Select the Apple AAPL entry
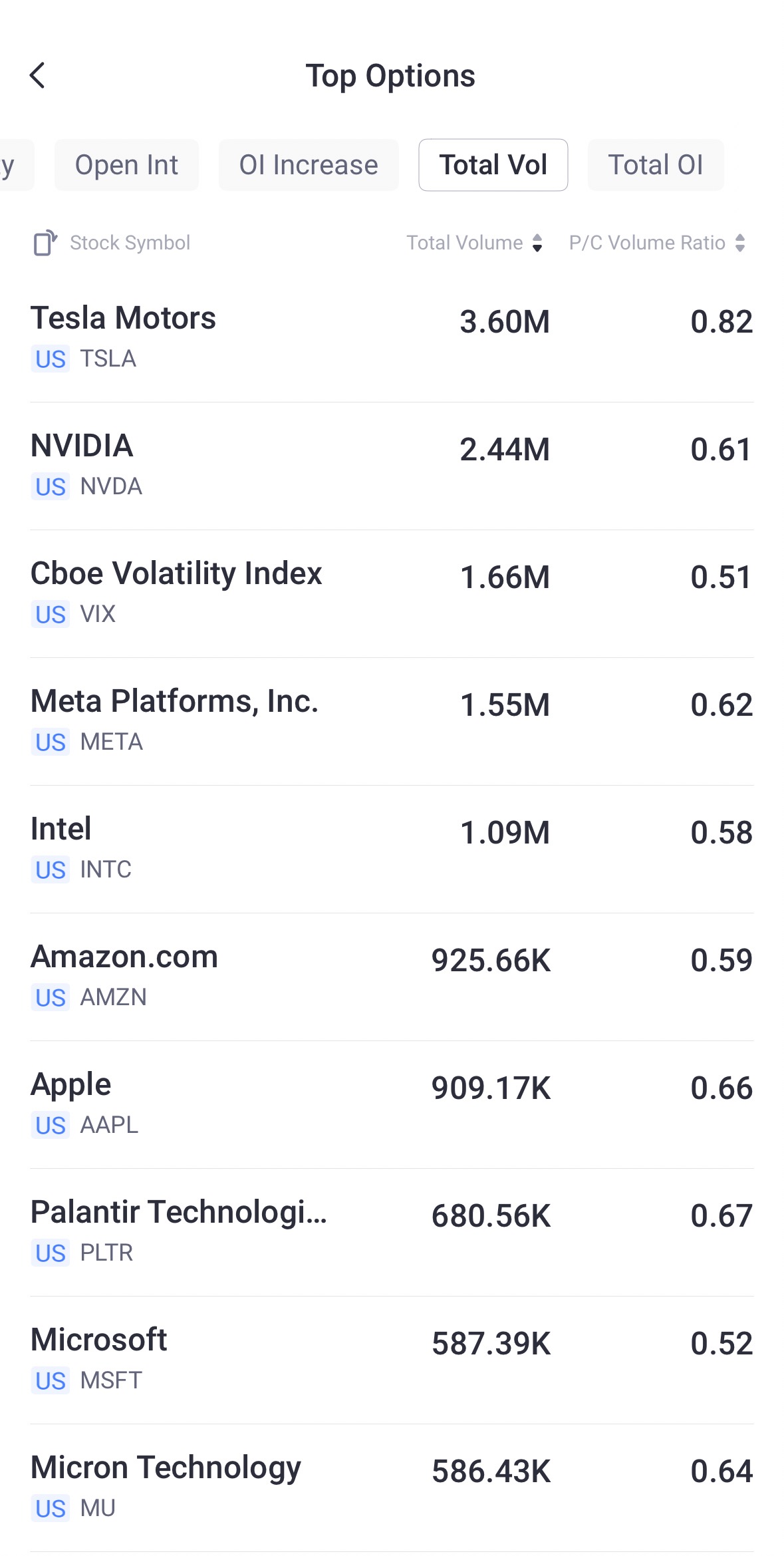Image resolution: width=784 pixels, height=1556 pixels. point(392,1104)
